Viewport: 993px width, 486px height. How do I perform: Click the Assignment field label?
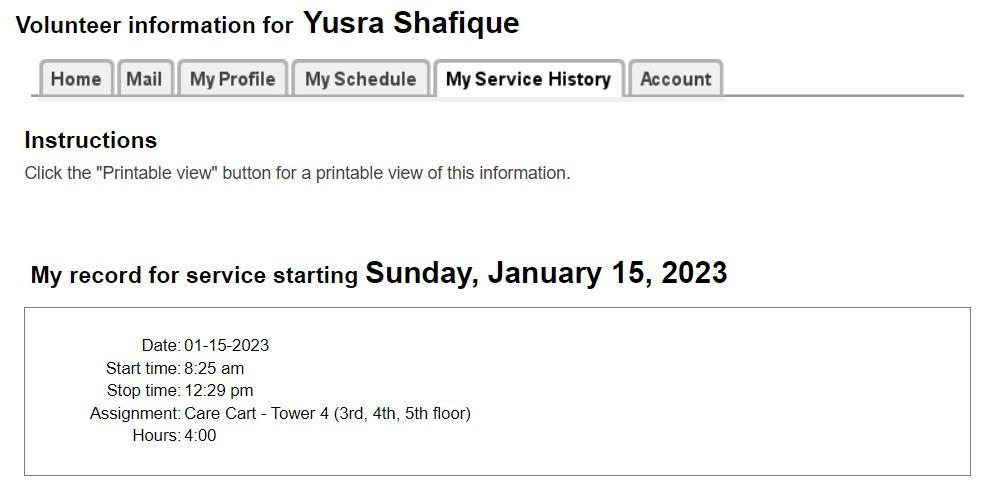(134, 413)
